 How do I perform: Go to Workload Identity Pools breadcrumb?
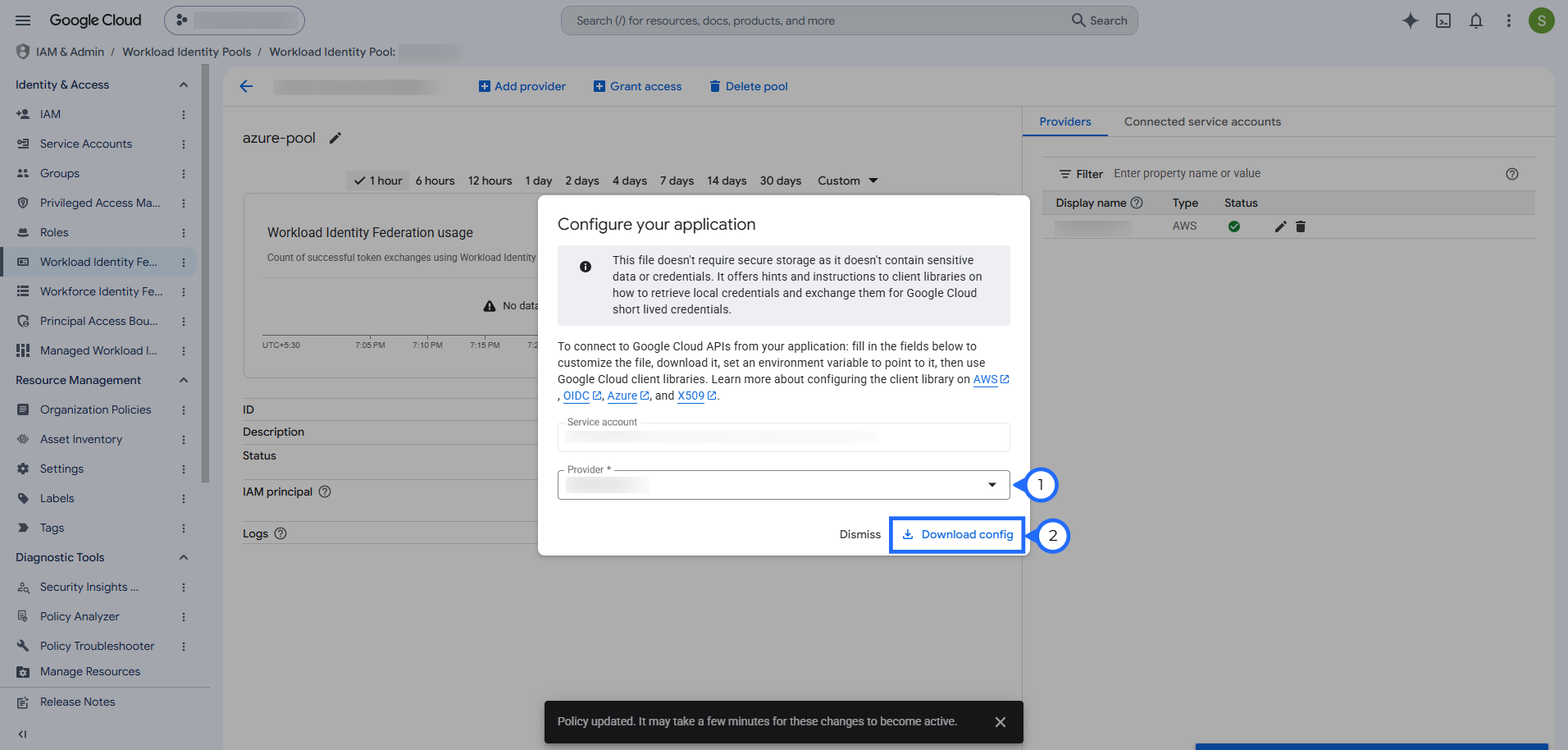pos(187,52)
